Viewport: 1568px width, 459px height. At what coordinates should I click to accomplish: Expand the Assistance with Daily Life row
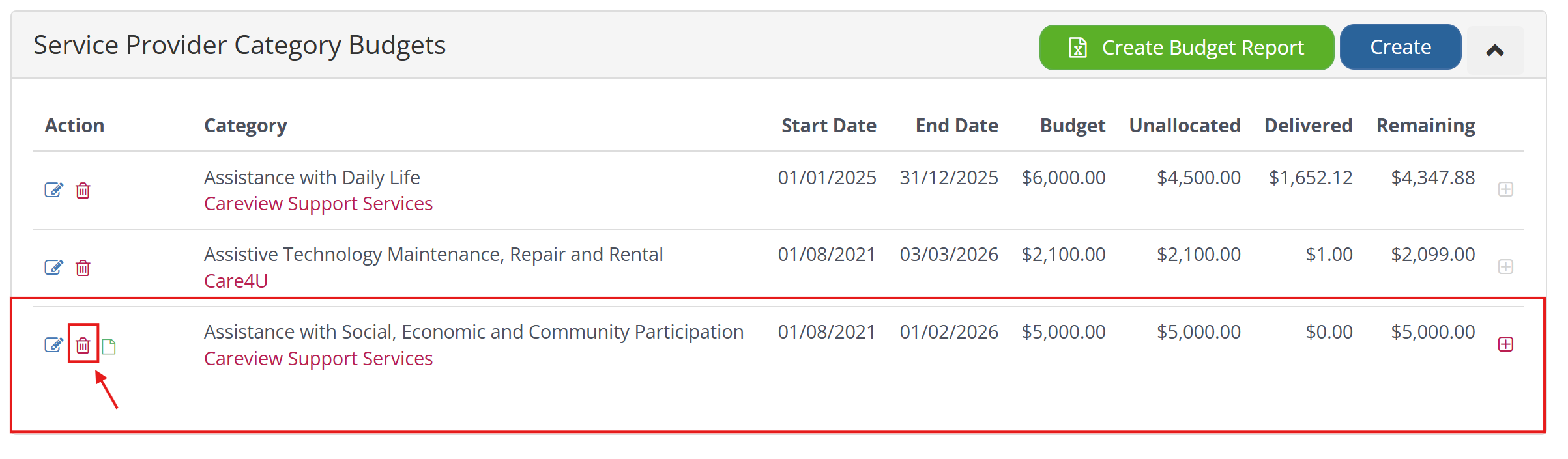pyautogui.click(x=1505, y=189)
